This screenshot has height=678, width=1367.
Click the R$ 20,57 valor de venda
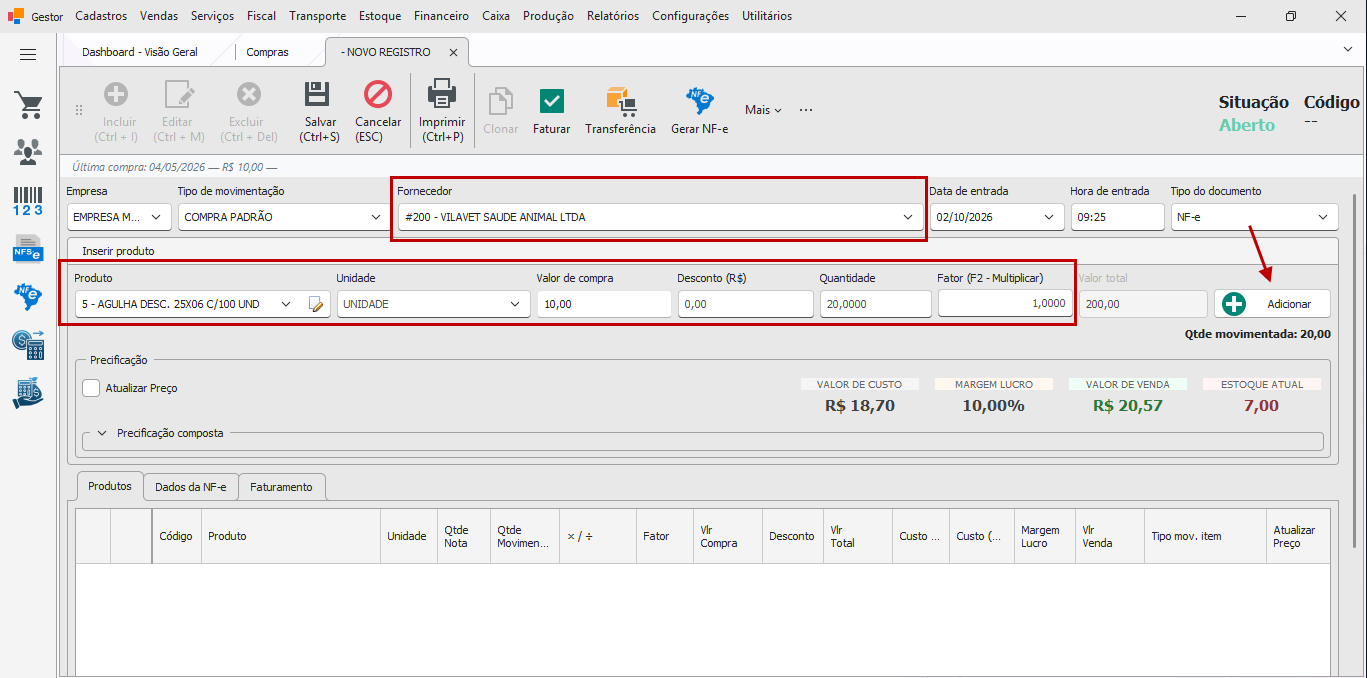tap(1127, 405)
